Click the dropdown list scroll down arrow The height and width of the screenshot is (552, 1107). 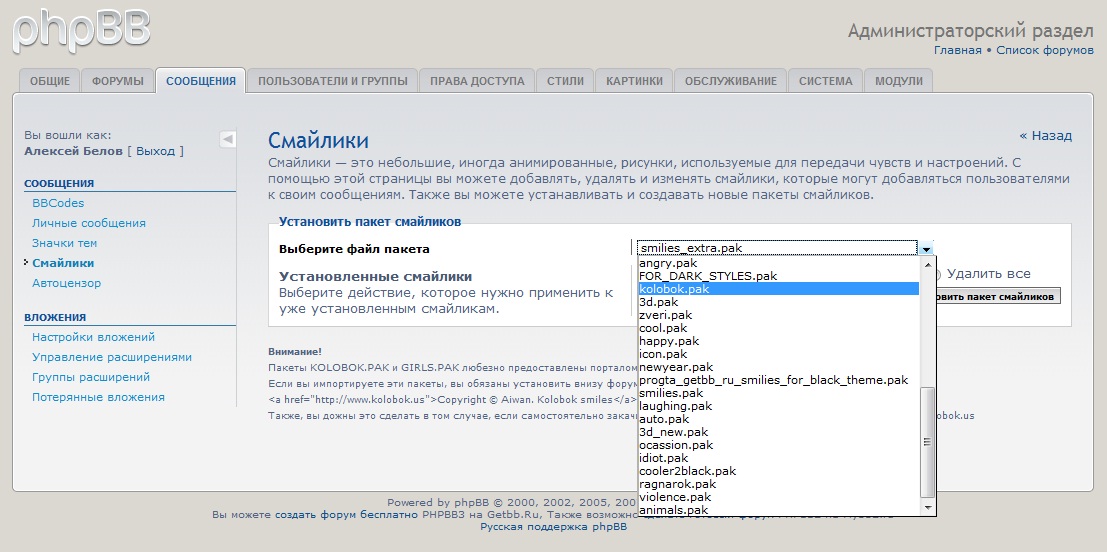point(928,508)
